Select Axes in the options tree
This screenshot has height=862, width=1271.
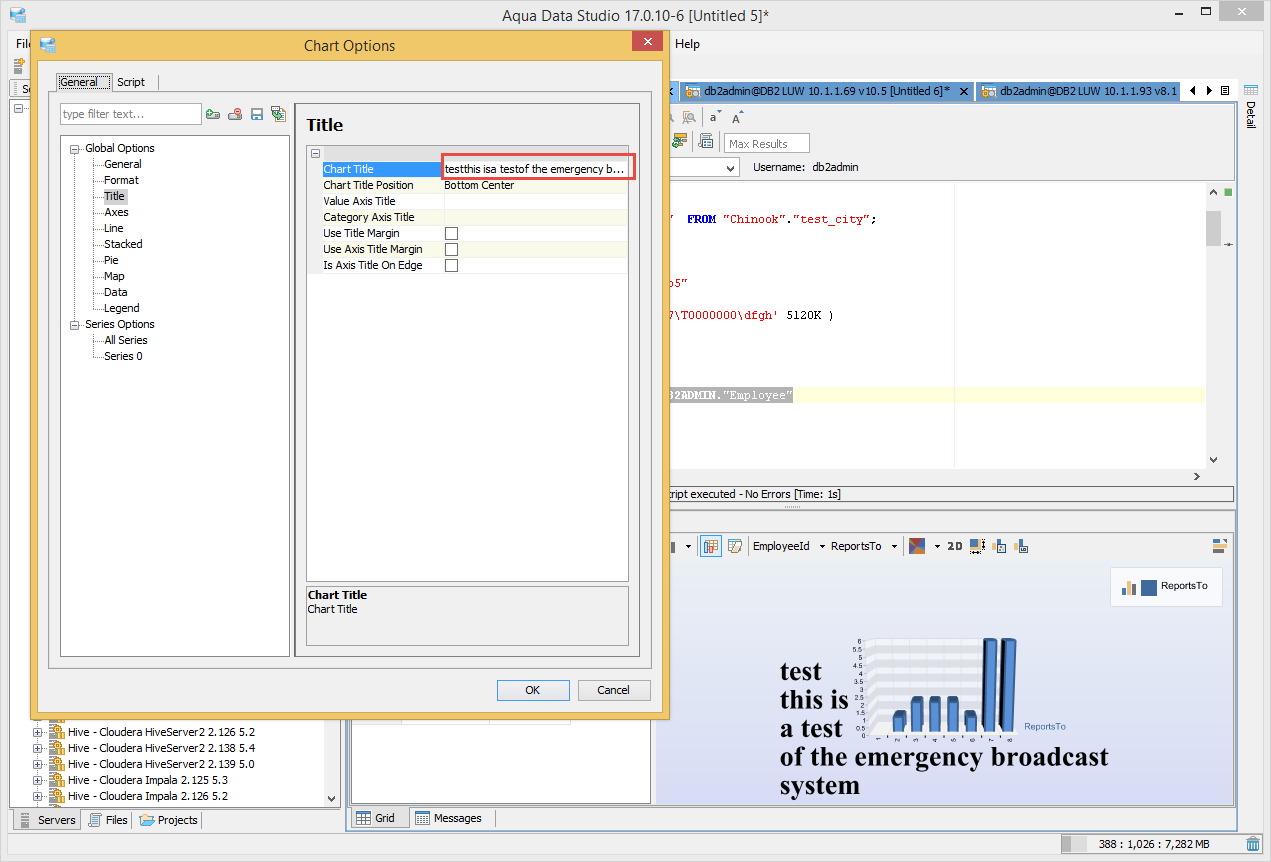(x=116, y=212)
